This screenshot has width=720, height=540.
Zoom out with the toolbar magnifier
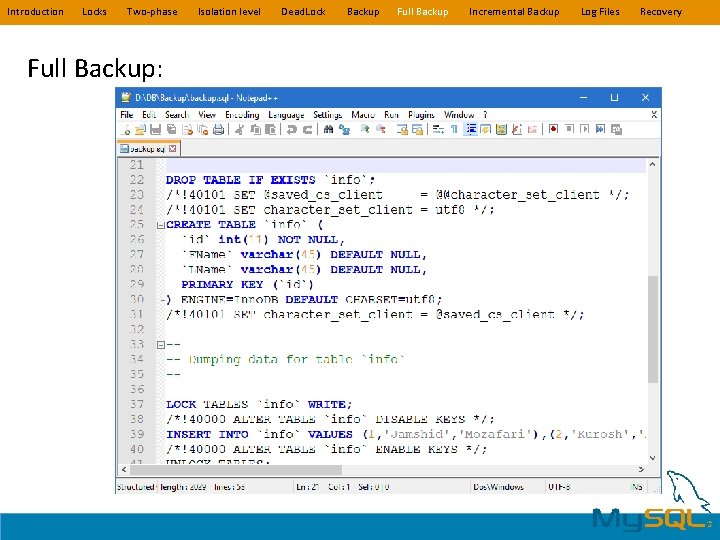(381, 129)
